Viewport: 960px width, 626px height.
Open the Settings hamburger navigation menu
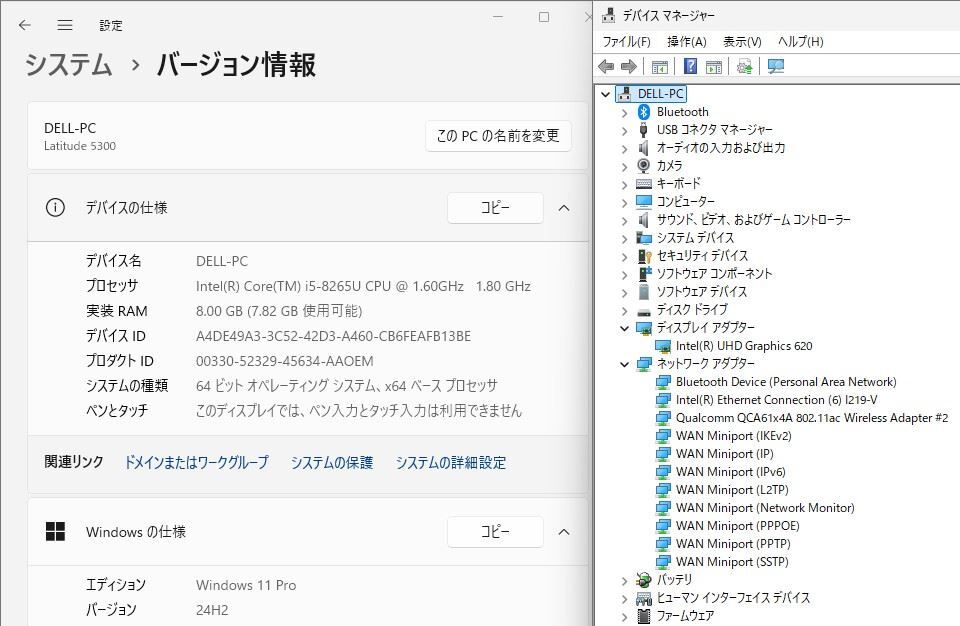[65, 25]
